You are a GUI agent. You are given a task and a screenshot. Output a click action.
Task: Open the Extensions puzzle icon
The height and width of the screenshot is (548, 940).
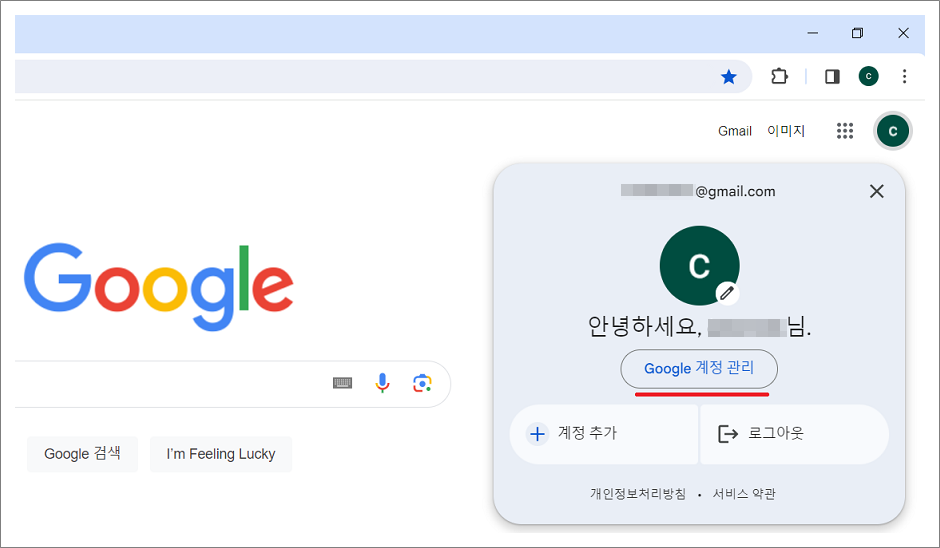coord(779,76)
